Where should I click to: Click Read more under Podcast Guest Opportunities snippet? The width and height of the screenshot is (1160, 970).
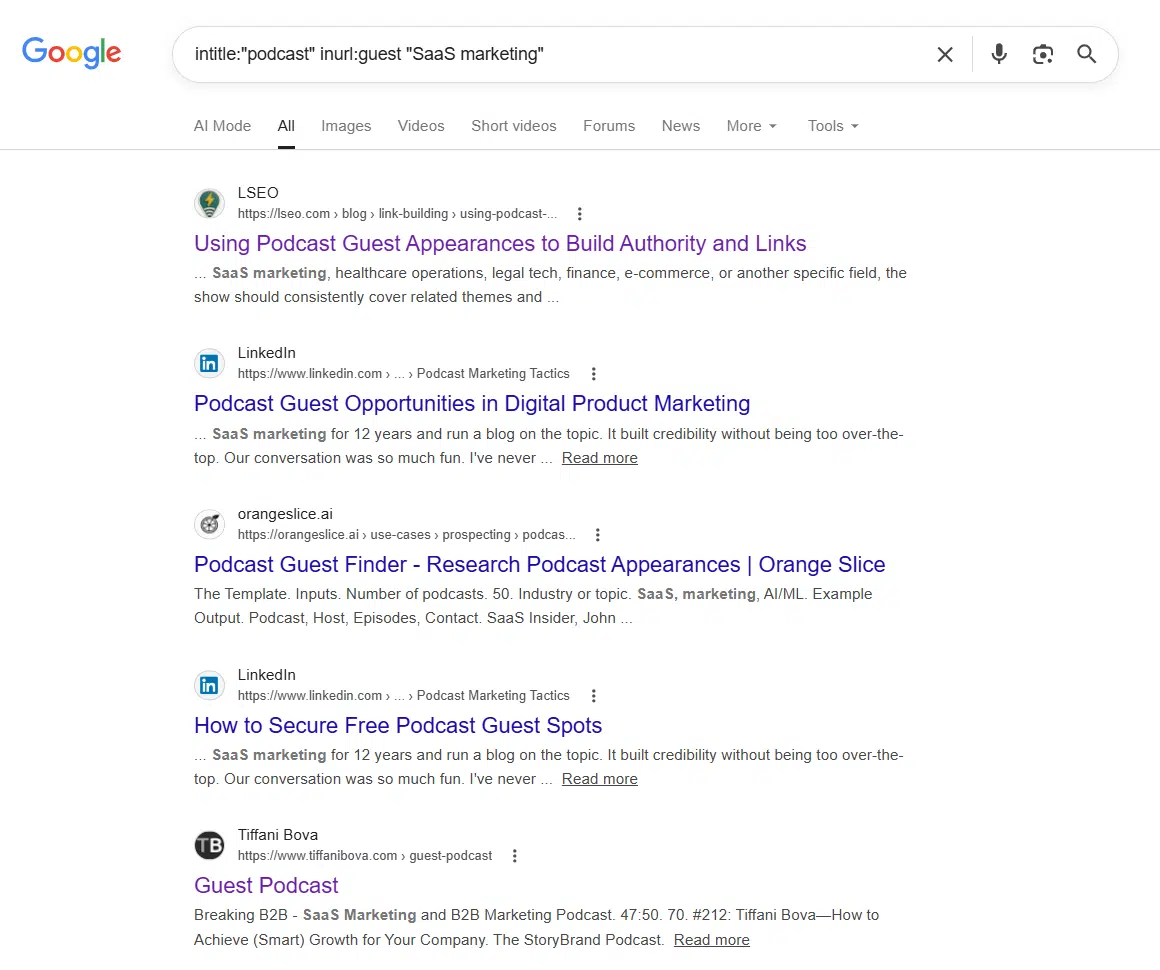(x=599, y=458)
